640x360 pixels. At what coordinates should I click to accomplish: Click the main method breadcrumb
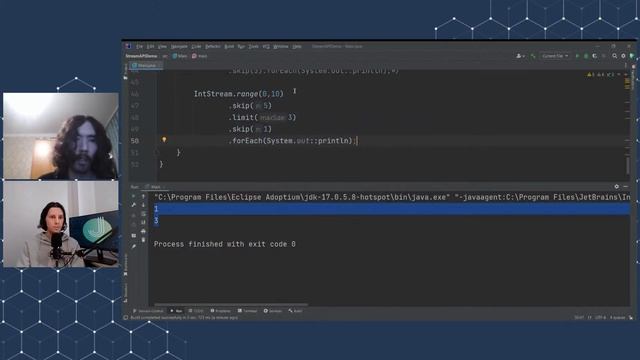[200, 56]
